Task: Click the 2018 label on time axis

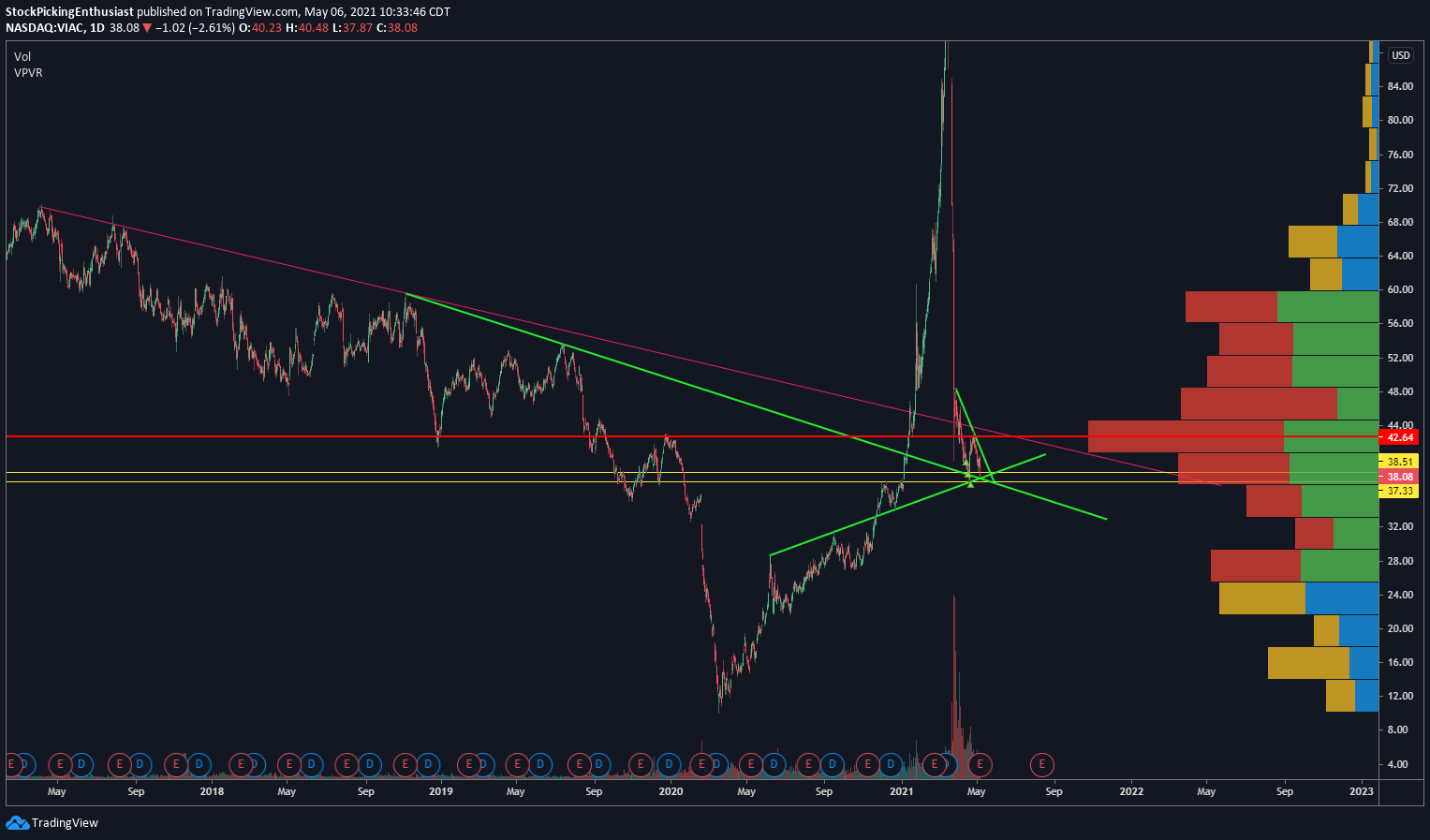Action: point(212,791)
